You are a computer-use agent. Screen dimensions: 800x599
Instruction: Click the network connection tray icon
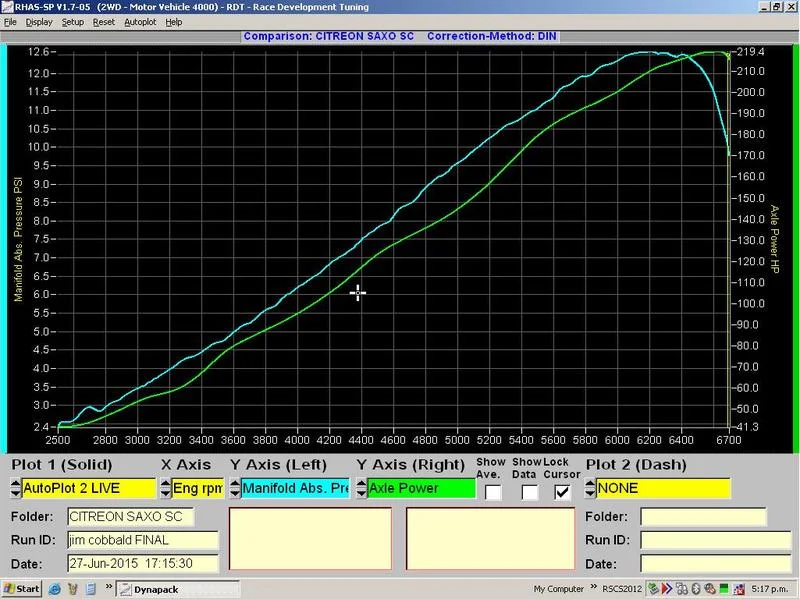[x=739, y=589]
